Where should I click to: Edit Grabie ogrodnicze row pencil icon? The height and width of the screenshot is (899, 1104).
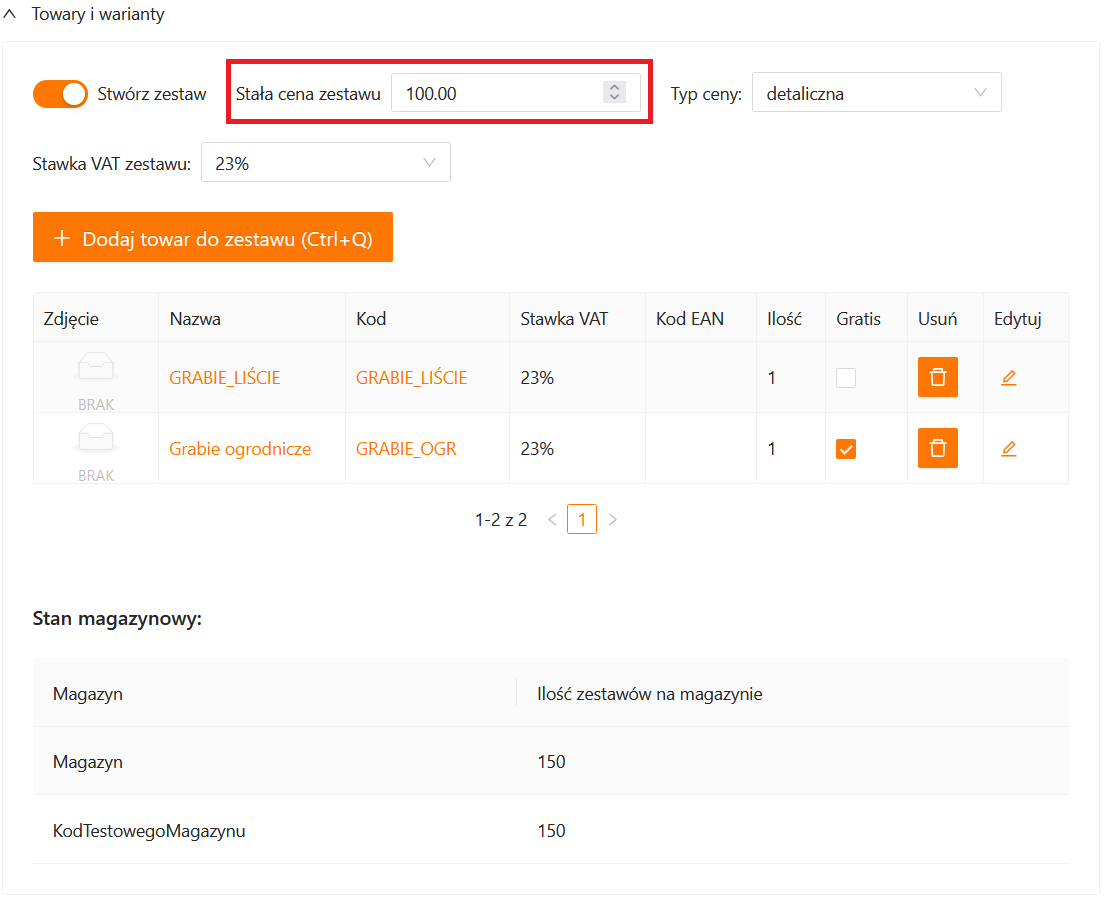click(x=1008, y=449)
